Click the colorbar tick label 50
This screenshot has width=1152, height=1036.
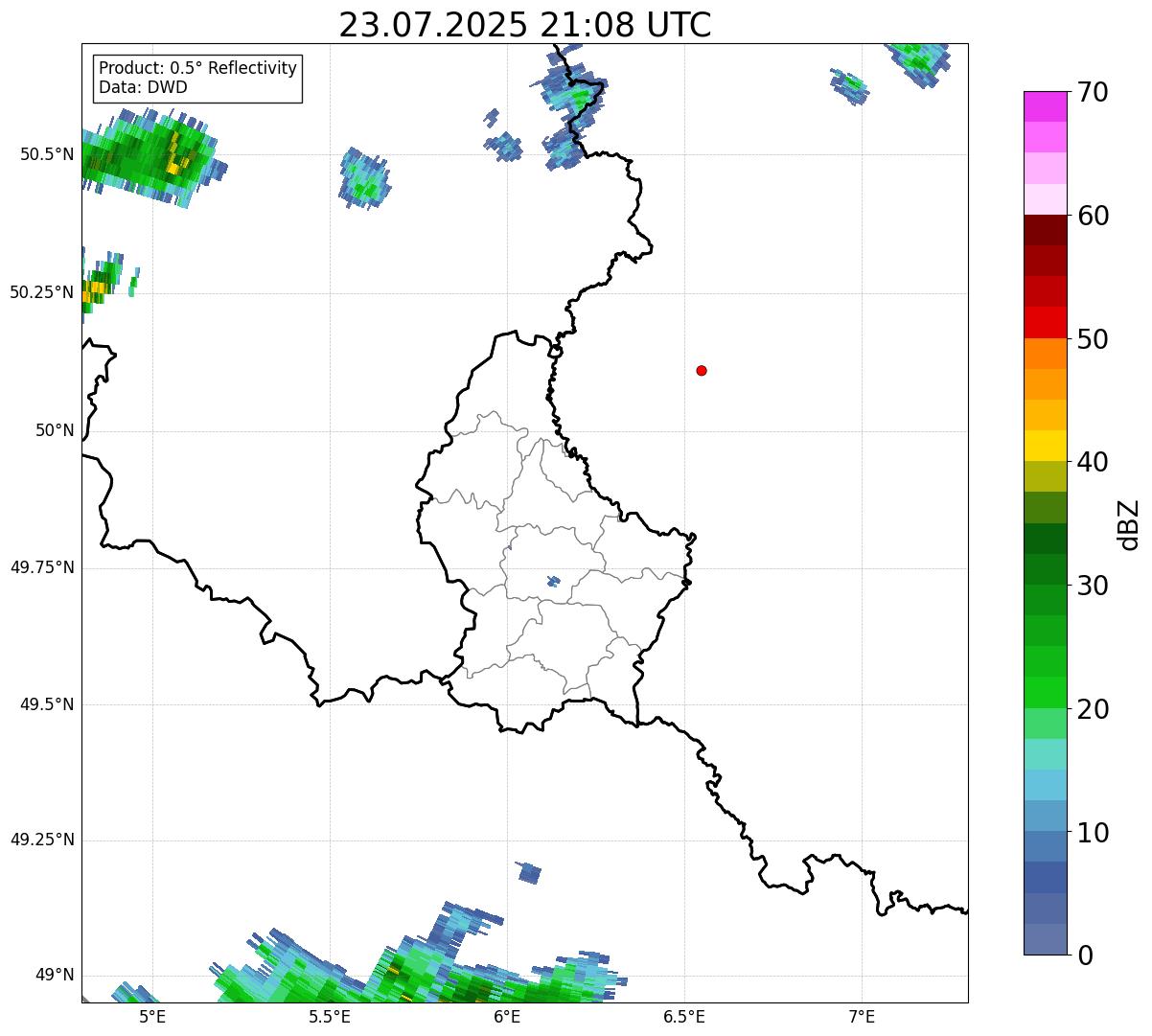pyautogui.click(x=1093, y=339)
